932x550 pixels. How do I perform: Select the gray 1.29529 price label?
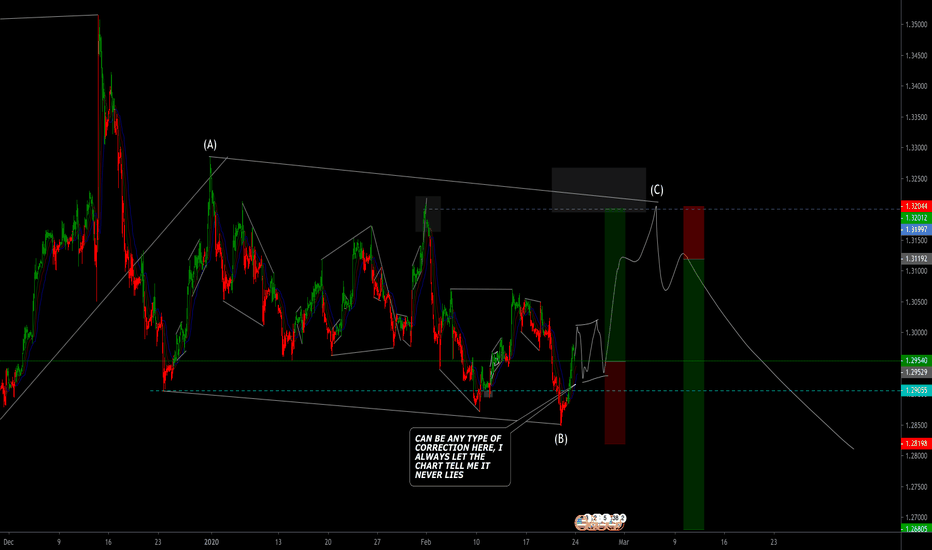(917, 372)
